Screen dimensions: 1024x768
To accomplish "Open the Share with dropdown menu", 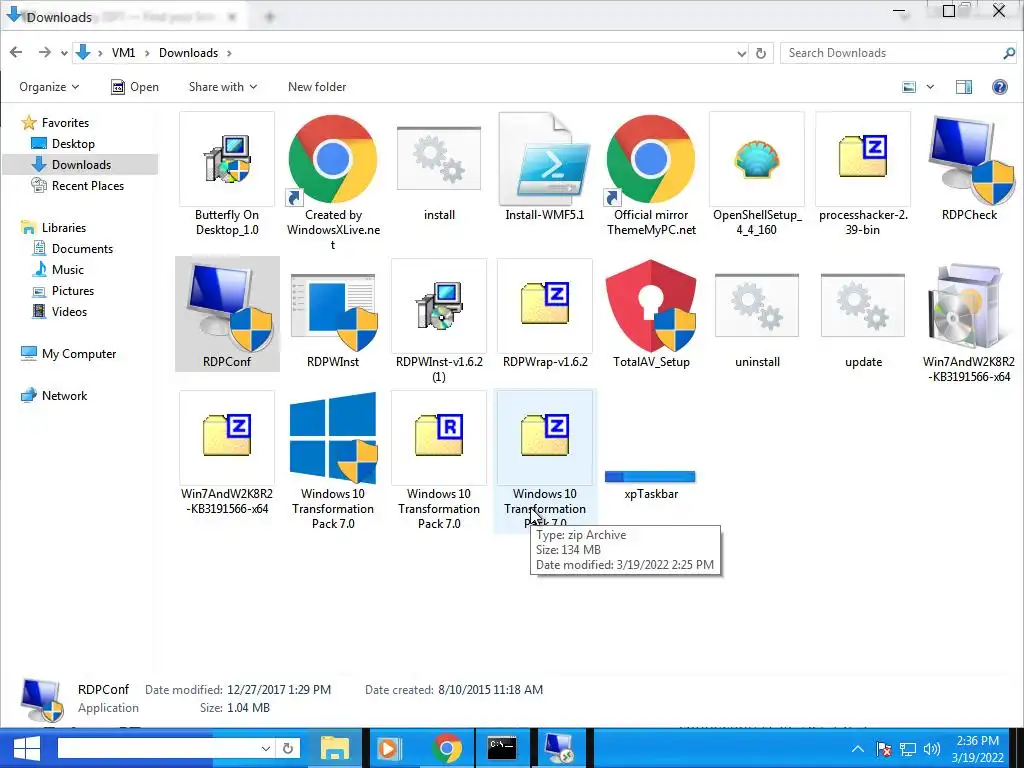I will pyautogui.click(x=223, y=87).
